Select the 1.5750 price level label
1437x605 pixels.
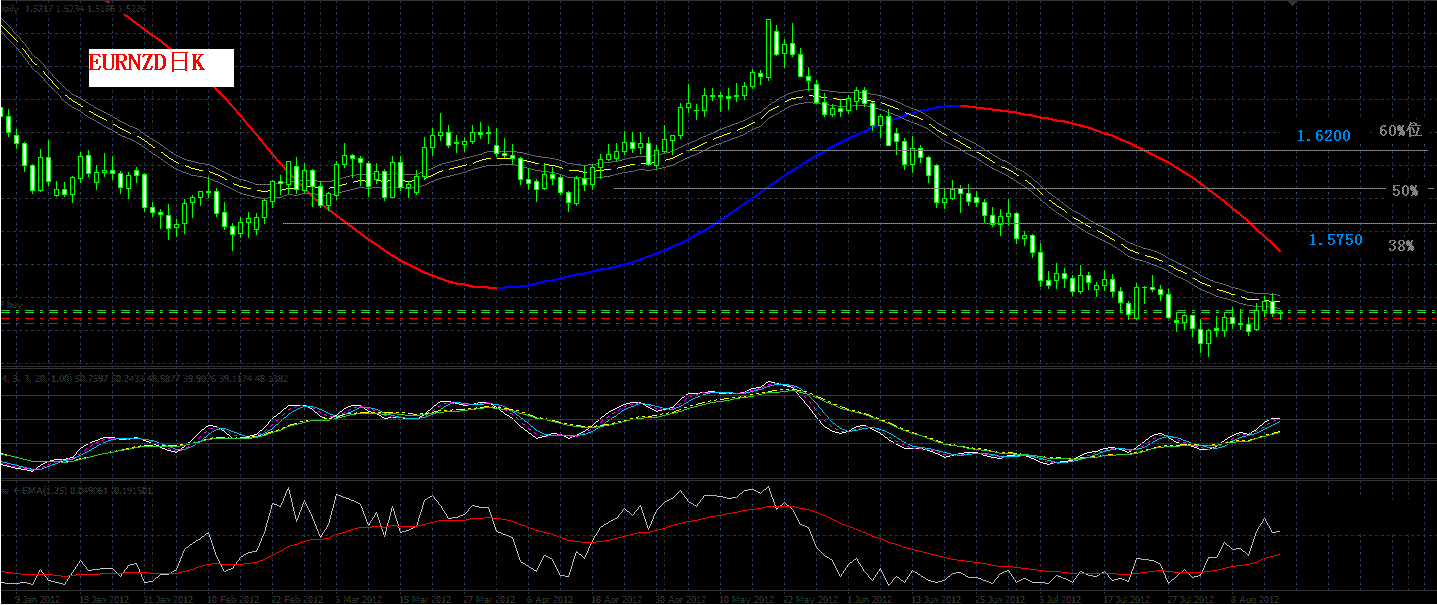point(1335,240)
